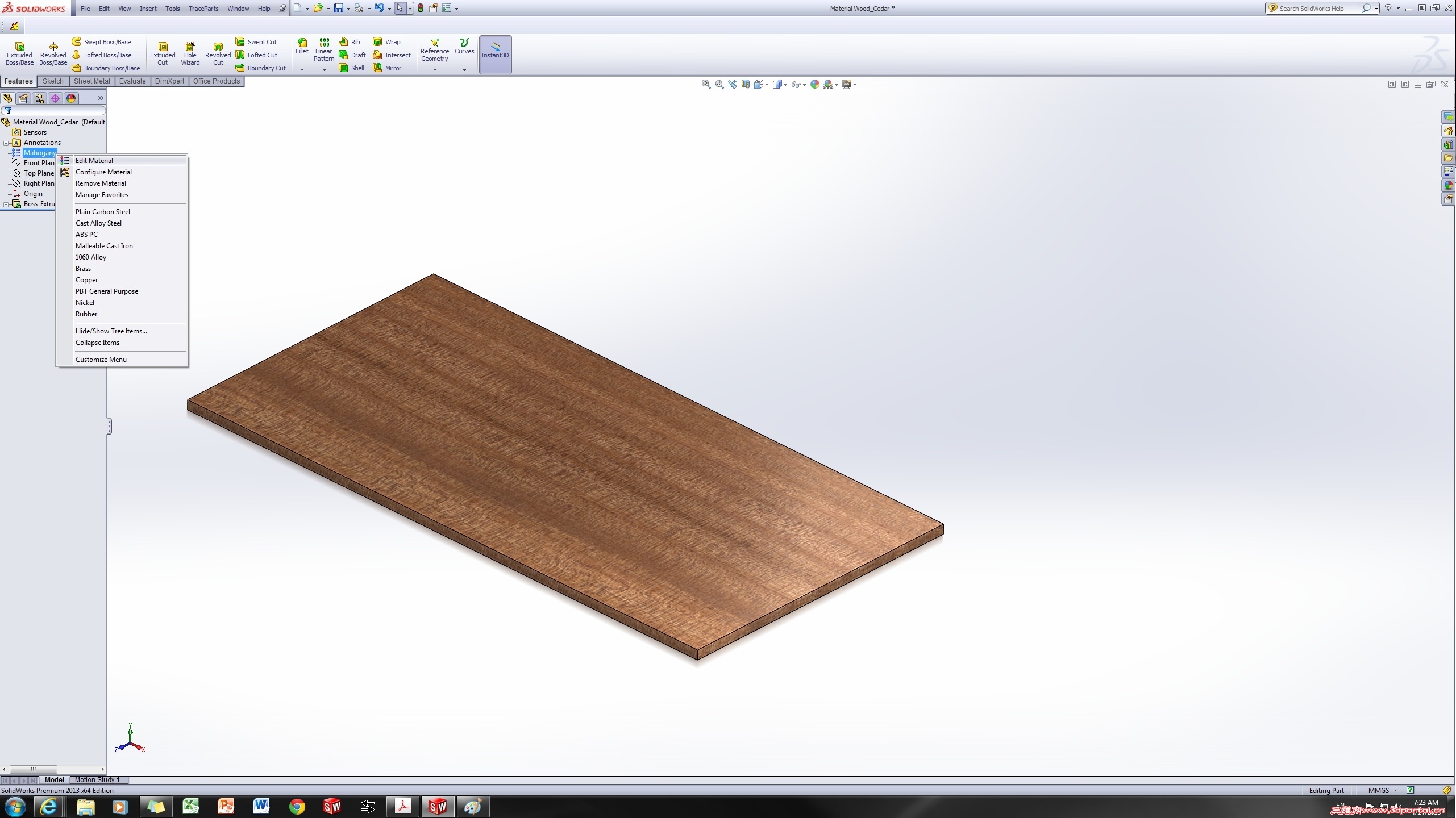Open the Edit Appearance color ball
The image size is (1456, 818).
[815, 84]
